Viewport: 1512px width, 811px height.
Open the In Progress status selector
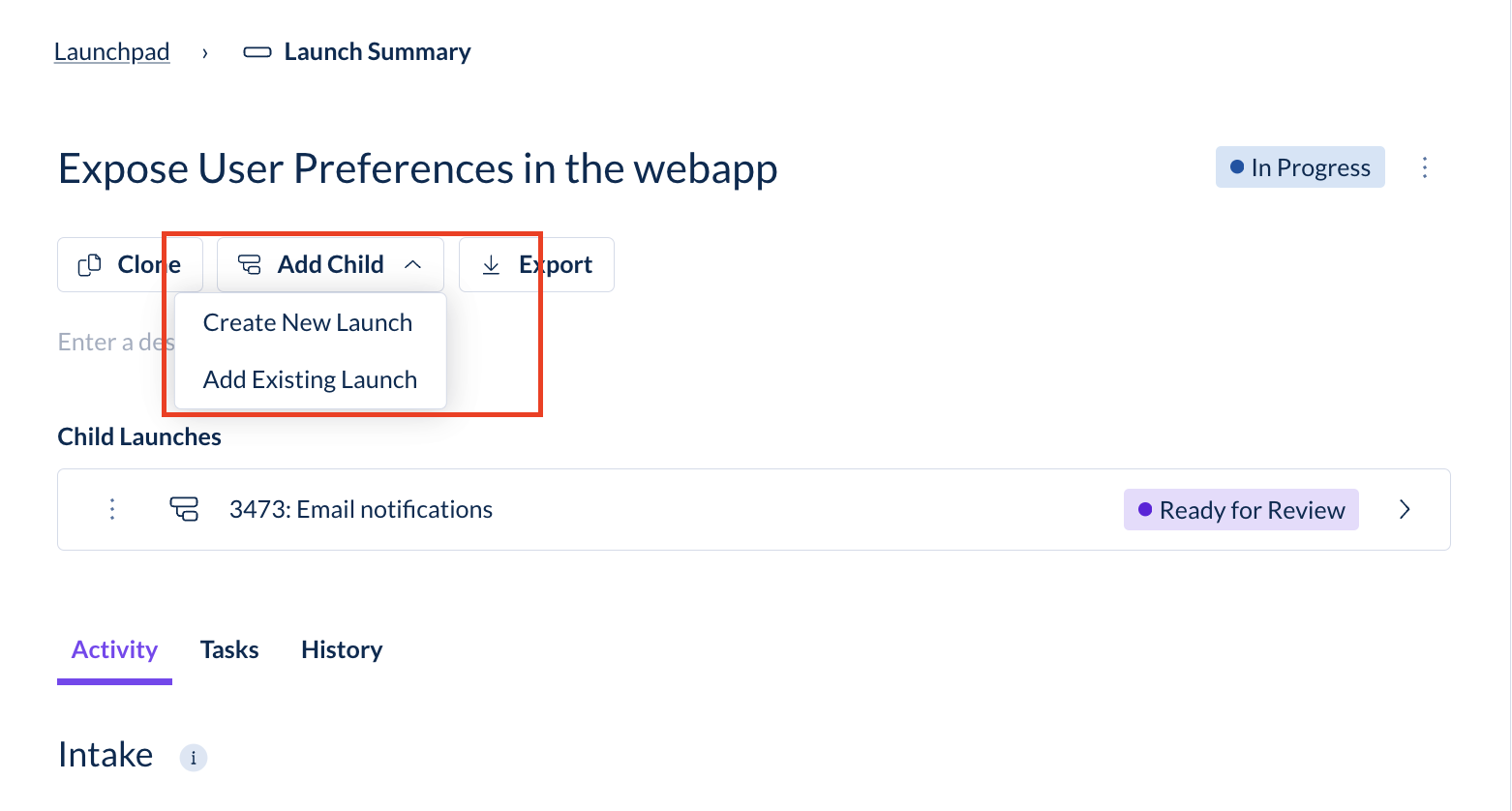point(1300,167)
